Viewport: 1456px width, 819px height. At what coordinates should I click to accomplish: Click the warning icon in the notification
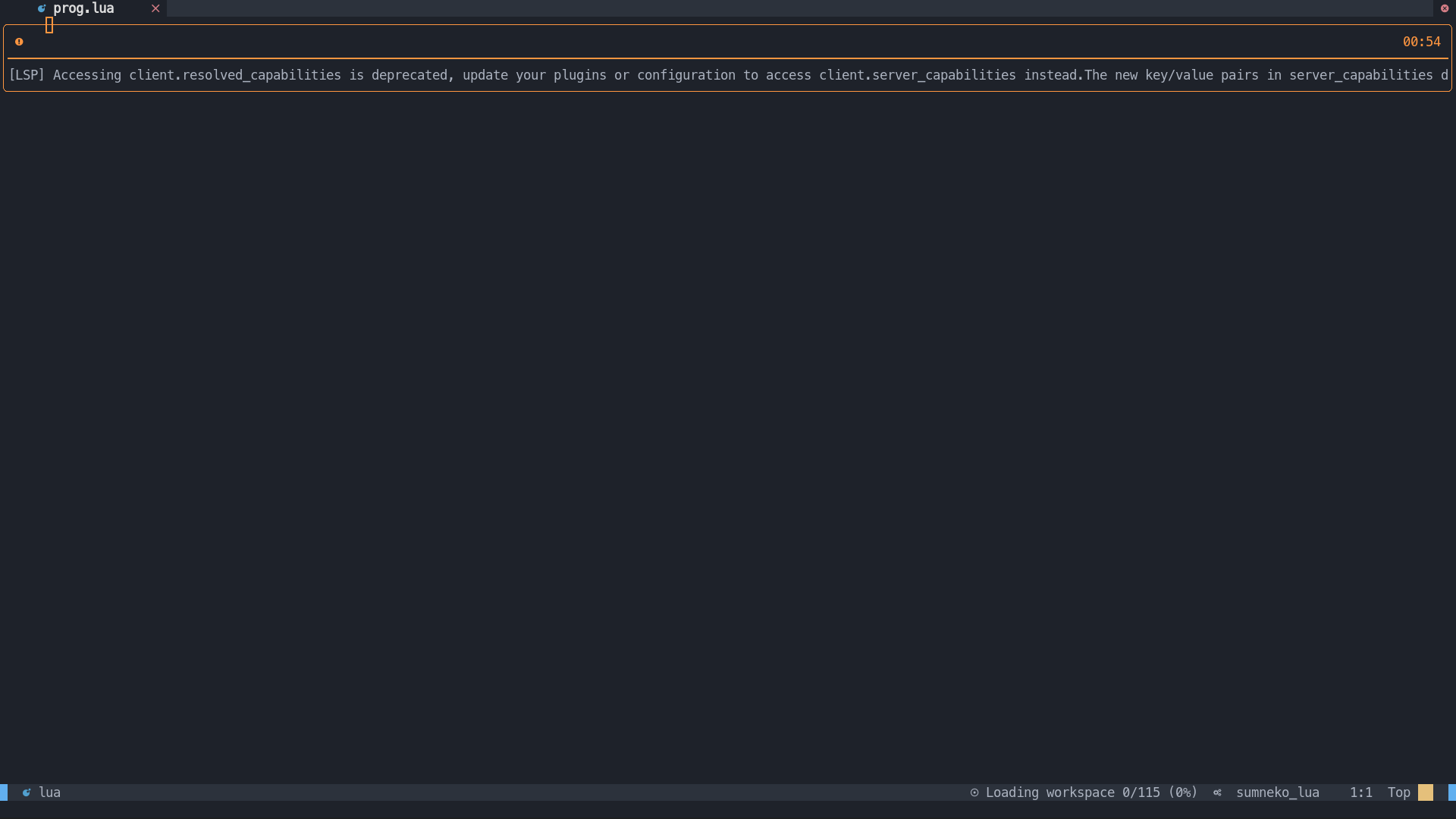tap(19, 42)
